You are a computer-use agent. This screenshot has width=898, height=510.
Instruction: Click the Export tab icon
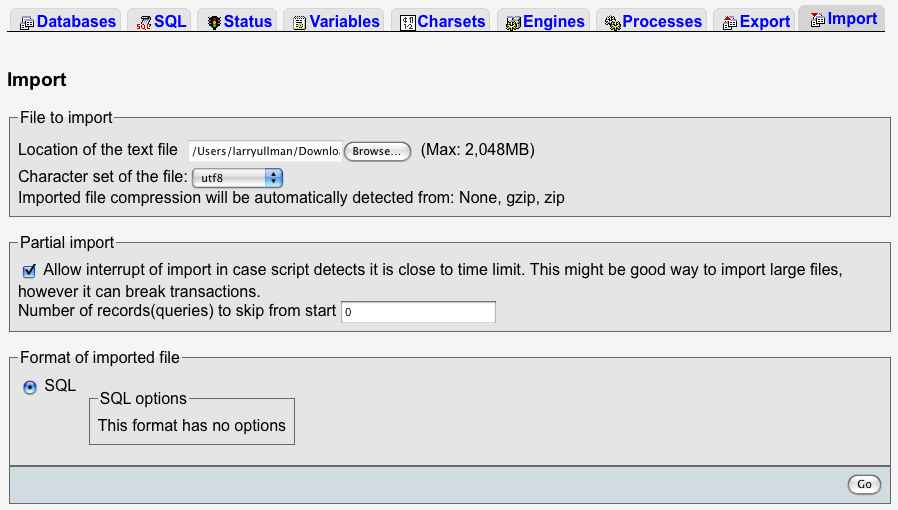730,22
